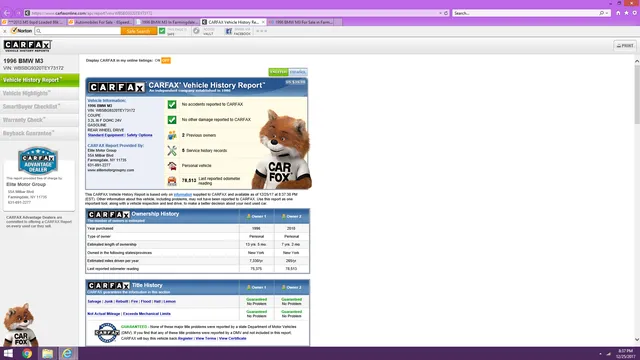Click the service history wrench icon
Screen dimensions: 640x360
point(172,151)
